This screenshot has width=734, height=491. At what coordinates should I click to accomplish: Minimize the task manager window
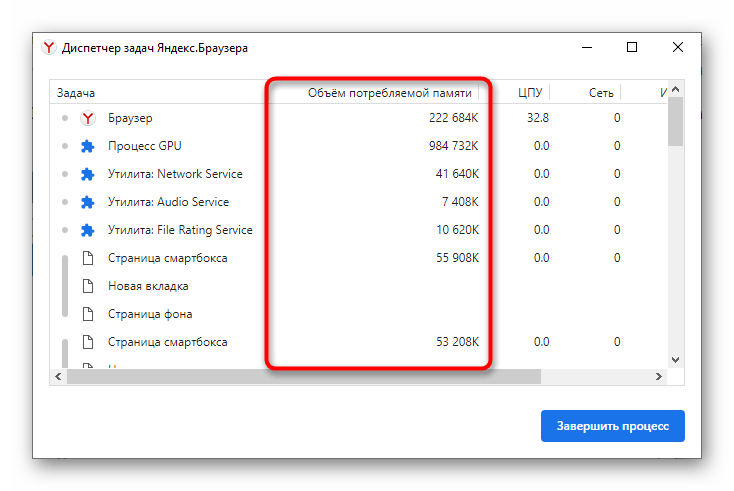587,47
